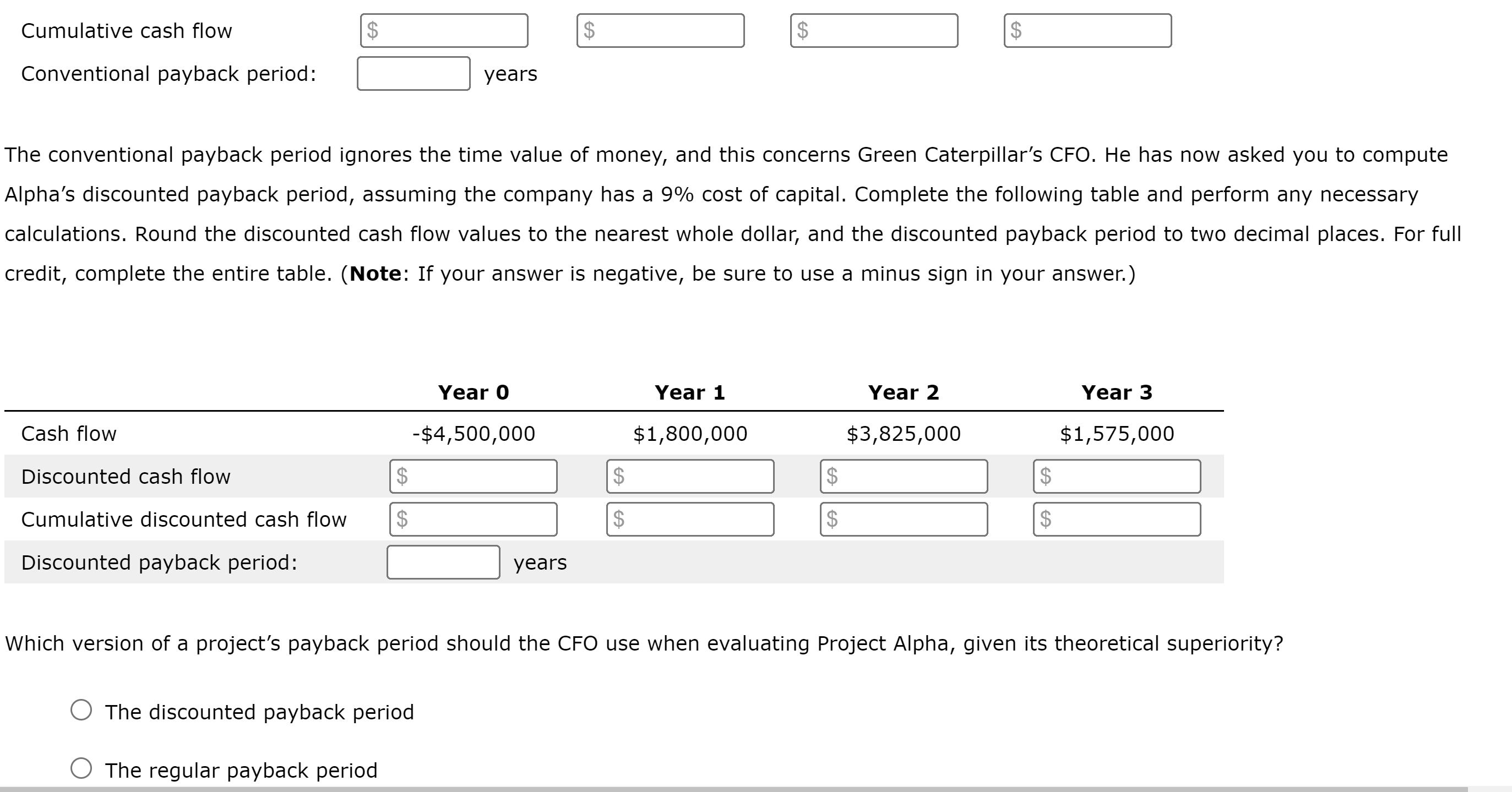Screen dimensions: 1512x792
Task: Click the fourth Cumulative cash flow input field
Action: [x=1089, y=30]
